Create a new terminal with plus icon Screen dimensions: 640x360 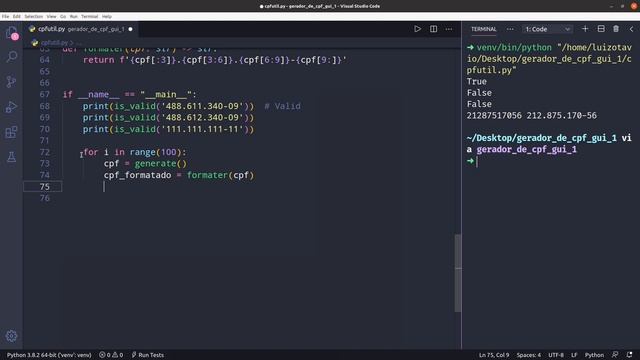click(x=585, y=29)
